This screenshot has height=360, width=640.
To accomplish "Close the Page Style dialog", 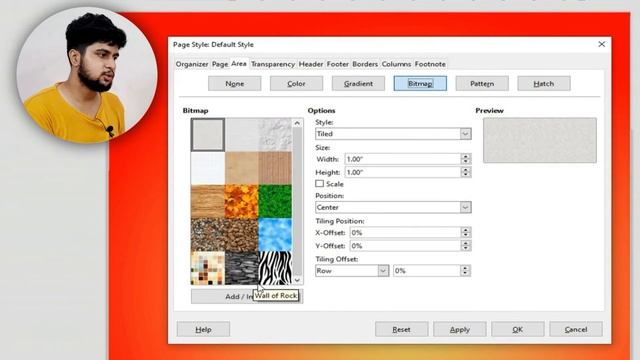I will (x=602, y=44).
